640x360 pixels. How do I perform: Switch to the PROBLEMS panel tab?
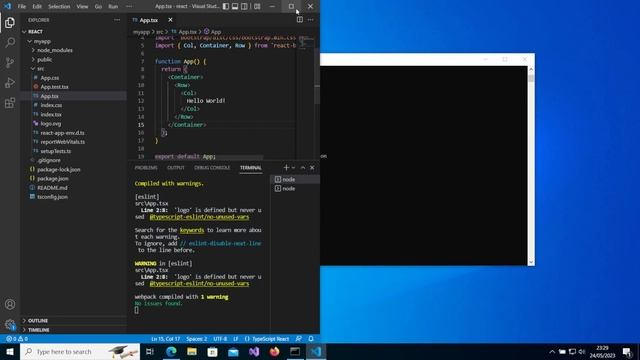click(146, 168)
